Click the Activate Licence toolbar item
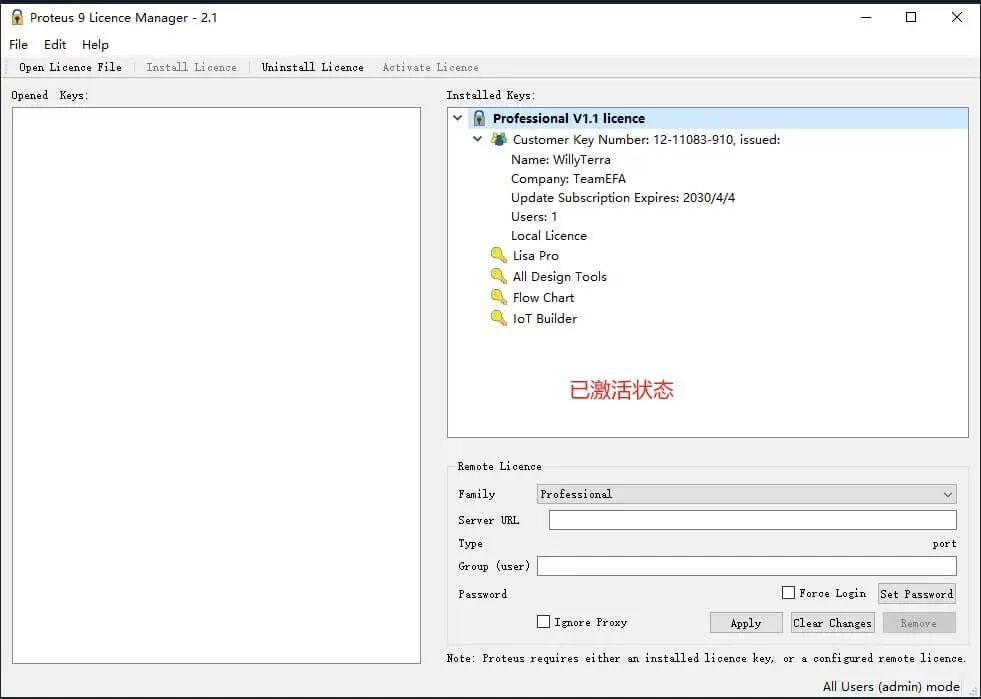Viewport: 981px width, 699px height. pos(430,67)
